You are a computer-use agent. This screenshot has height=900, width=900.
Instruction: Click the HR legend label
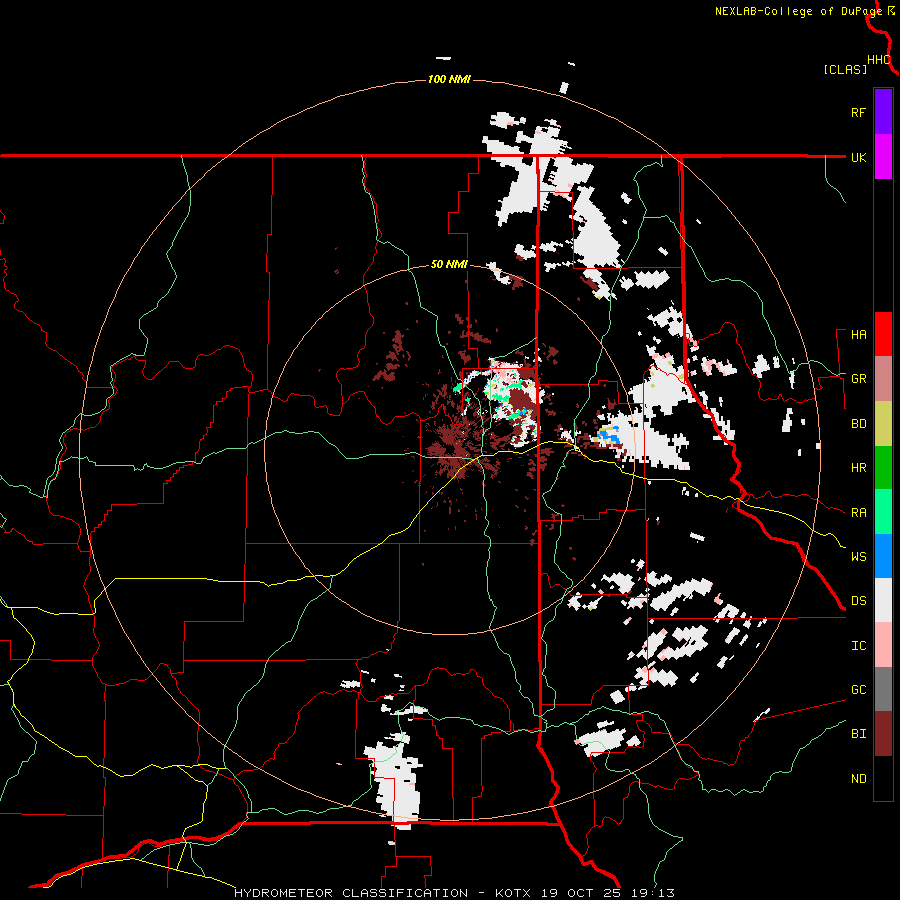click(x=858, y=468)
